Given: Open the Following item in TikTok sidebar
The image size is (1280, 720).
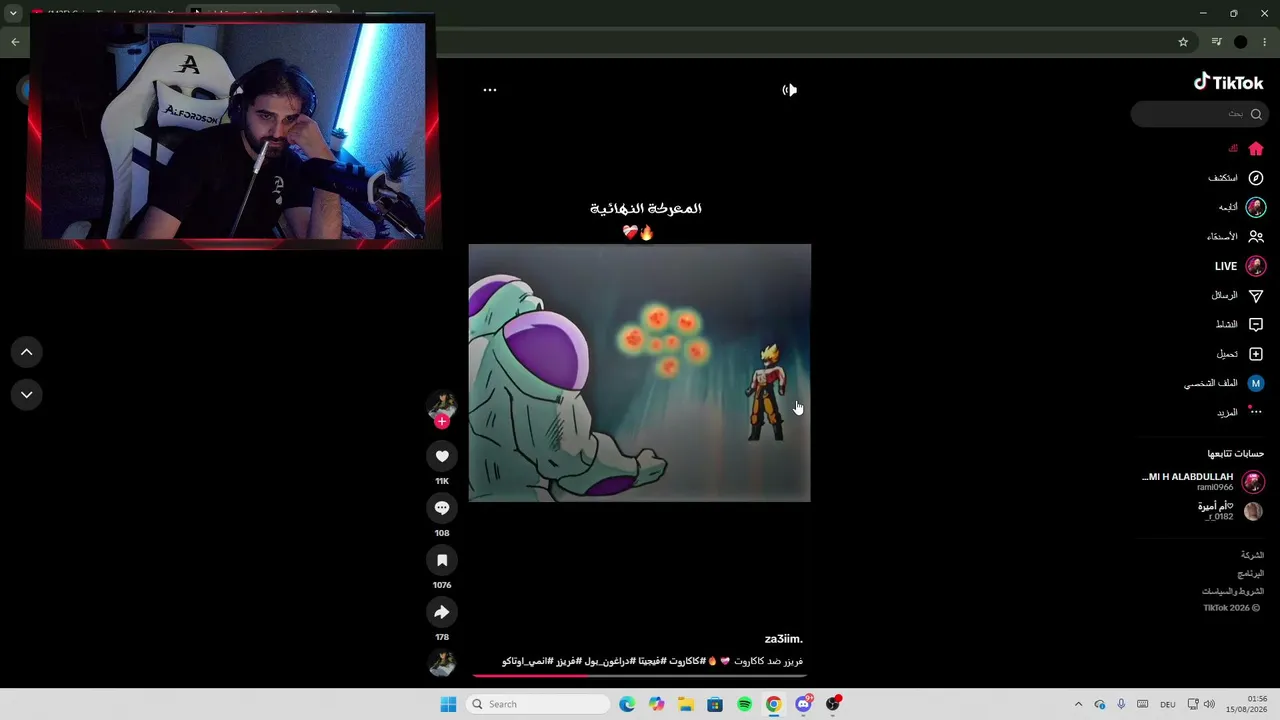Looking at the screenshot, I should pos(1241,207).
